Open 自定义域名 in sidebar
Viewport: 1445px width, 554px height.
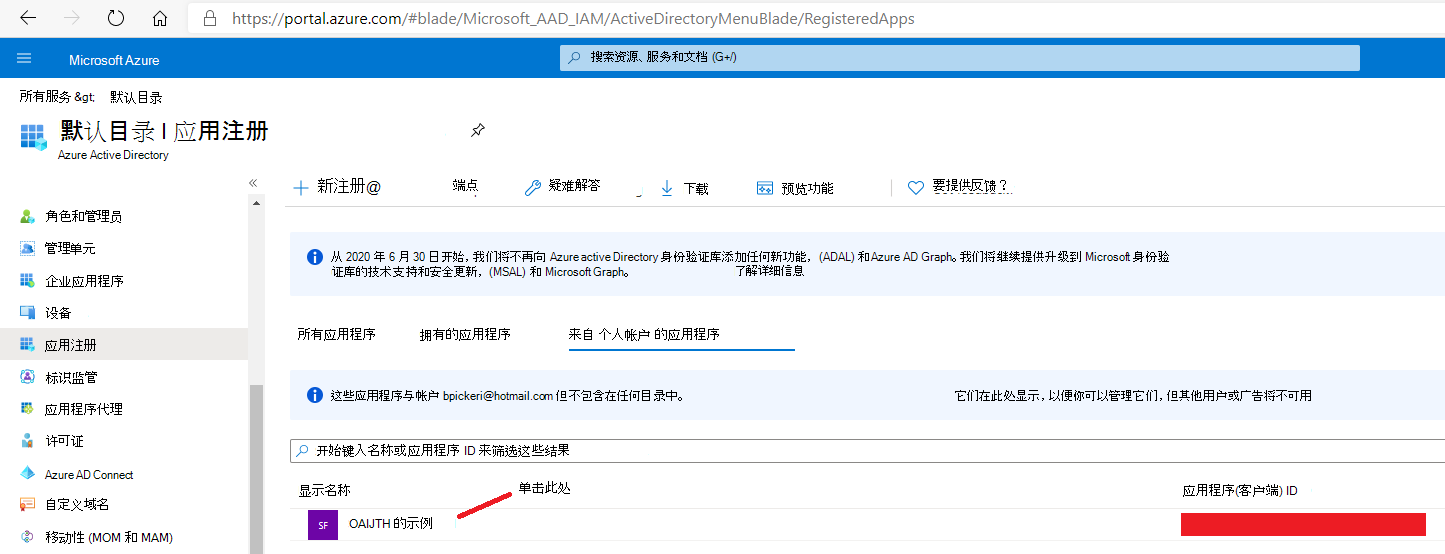click(x=77, y=504)
